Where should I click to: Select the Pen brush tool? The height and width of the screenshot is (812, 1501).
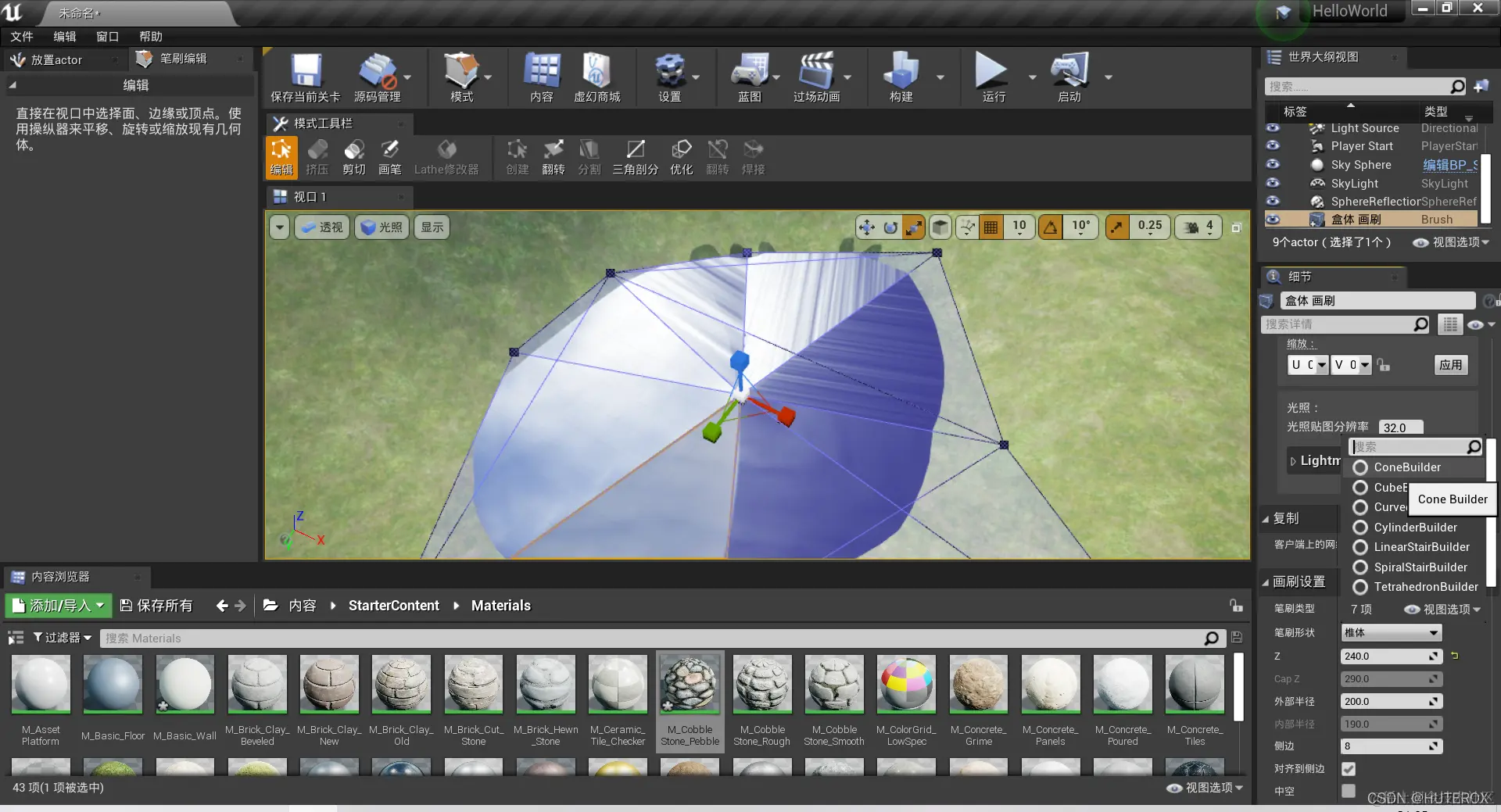(x=390, y=157)
